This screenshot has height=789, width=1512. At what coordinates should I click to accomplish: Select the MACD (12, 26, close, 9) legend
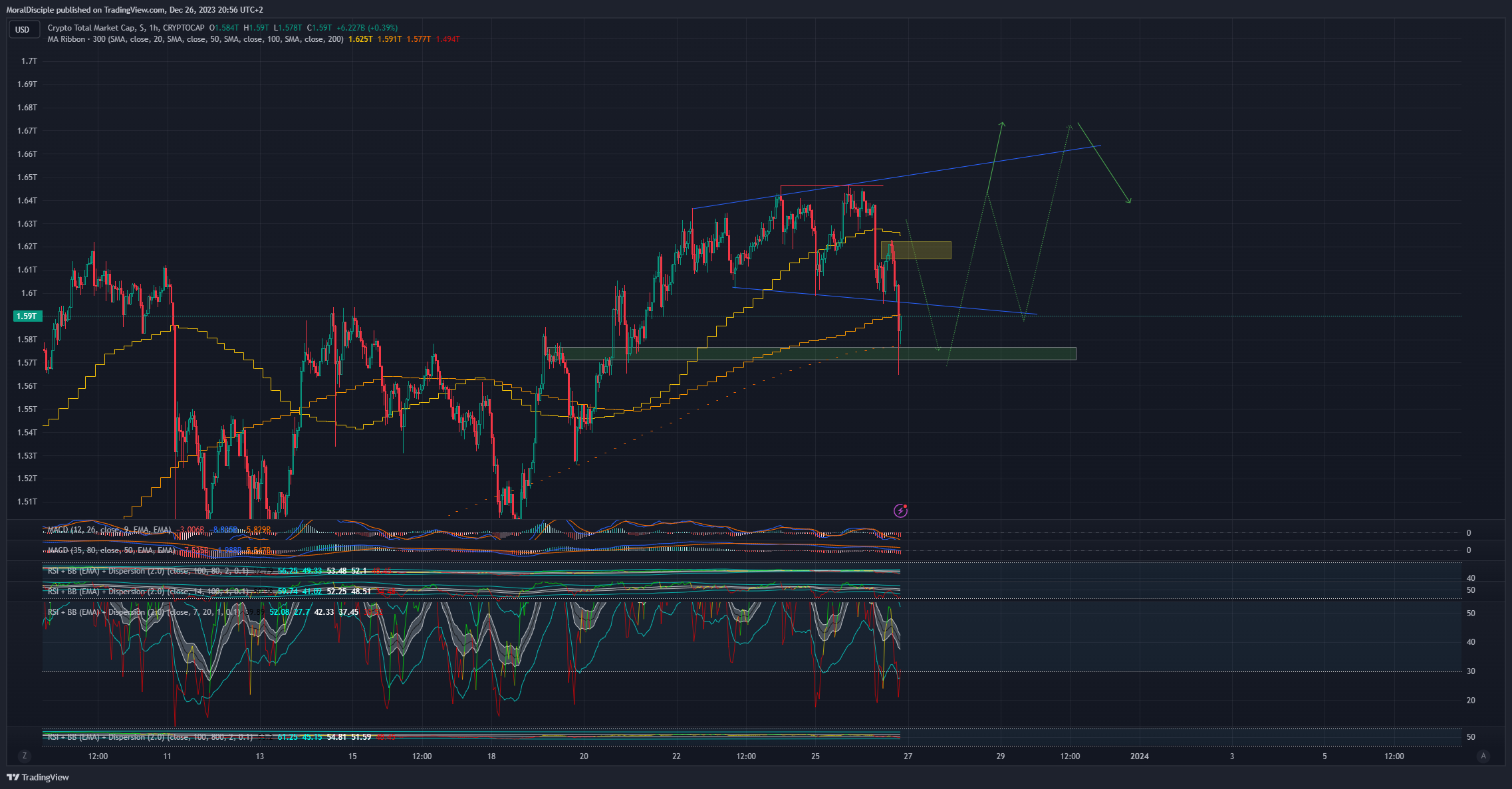tap(110, 530)
